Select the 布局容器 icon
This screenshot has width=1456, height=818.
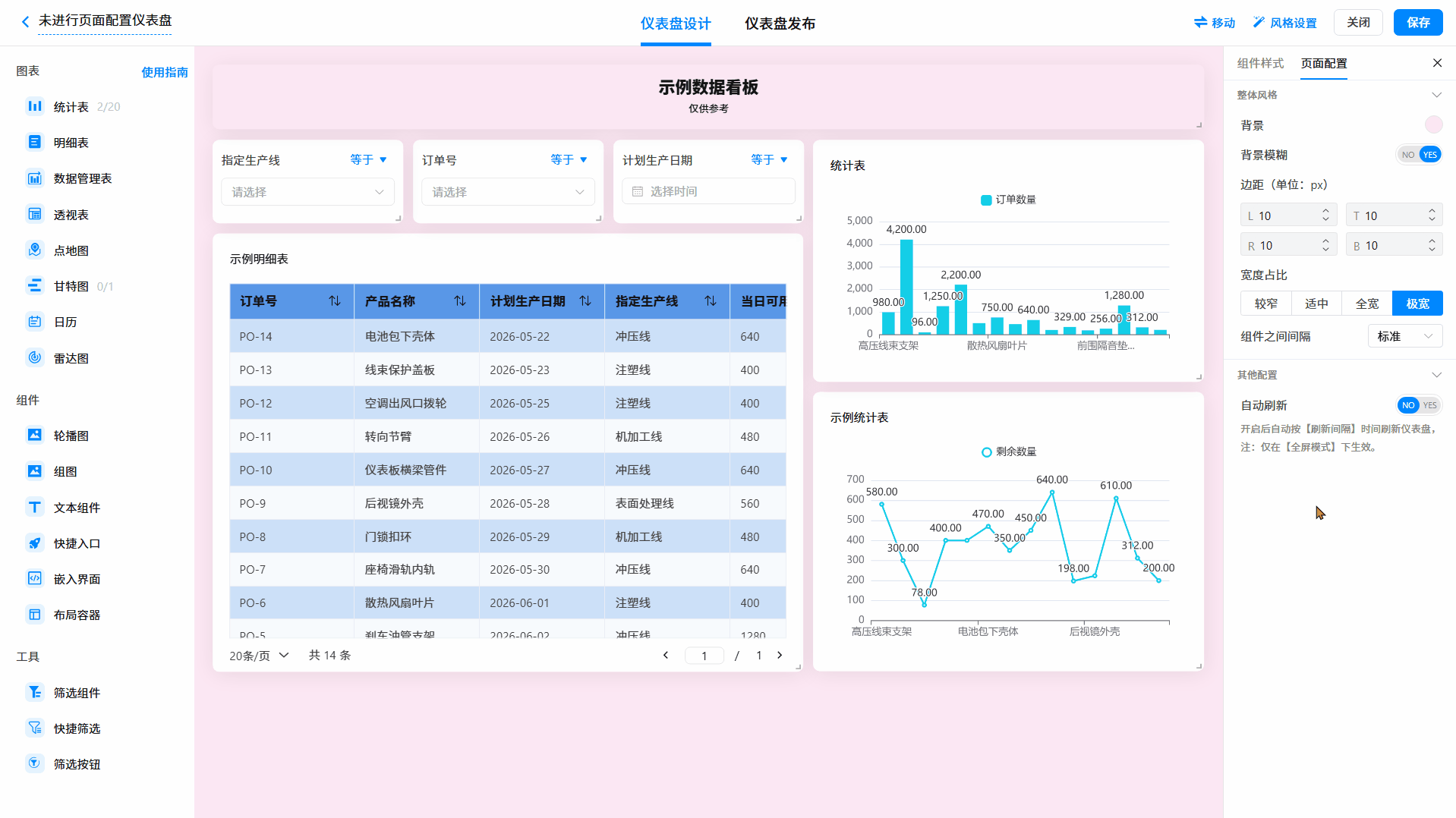coord(35,615)
